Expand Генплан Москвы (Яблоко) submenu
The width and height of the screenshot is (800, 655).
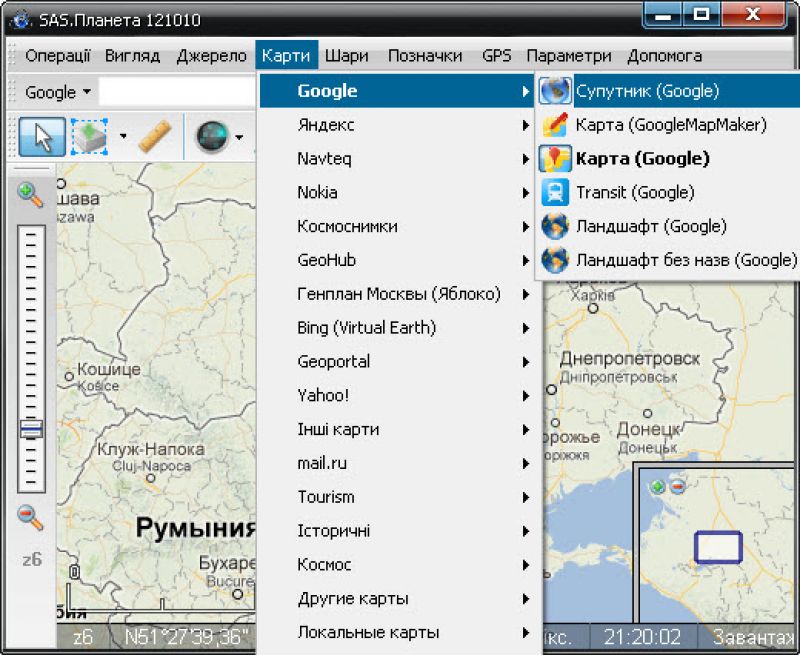[x=397, y=294]
